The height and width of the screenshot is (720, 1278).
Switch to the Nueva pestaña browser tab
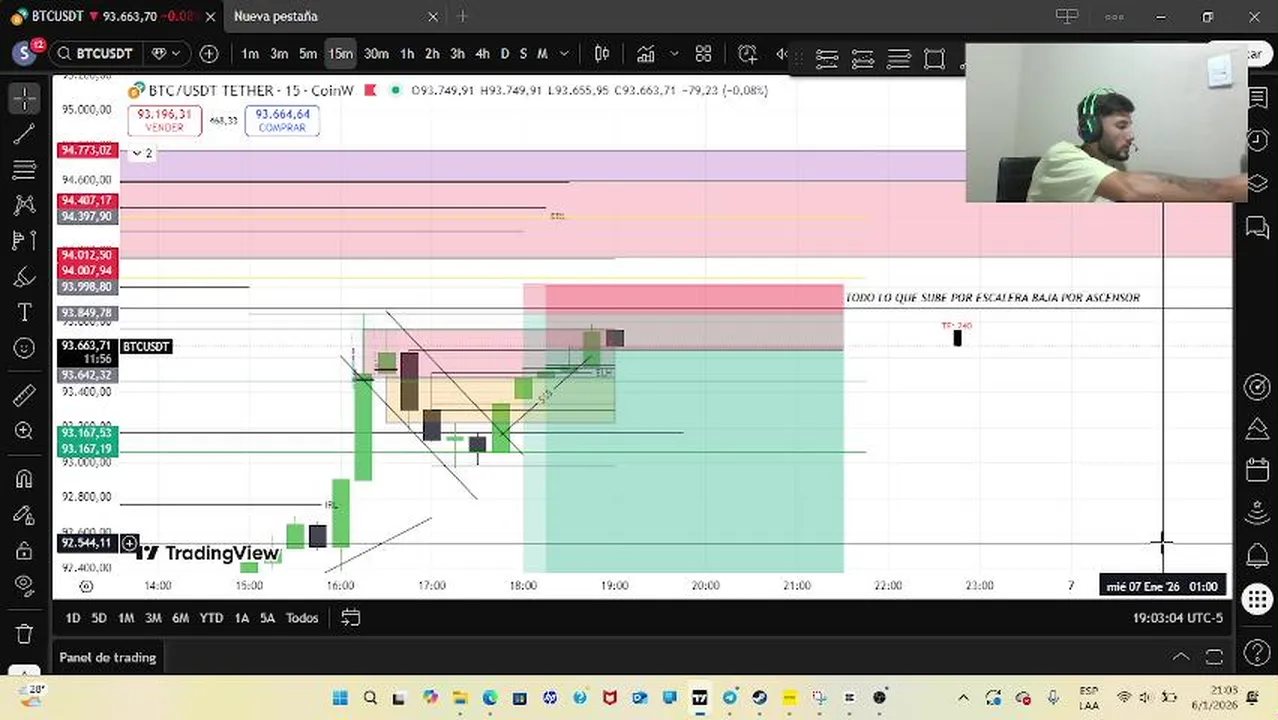pos(276,16)
